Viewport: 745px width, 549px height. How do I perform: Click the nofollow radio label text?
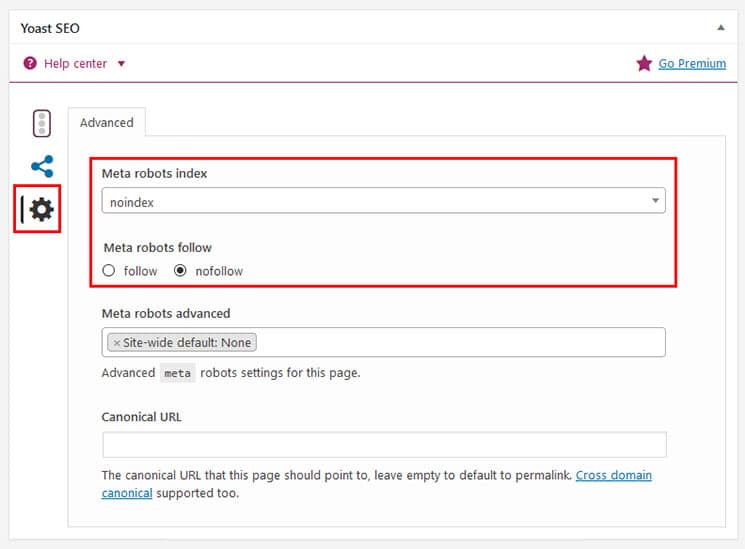pyautogui.click(x=218, y=270)
